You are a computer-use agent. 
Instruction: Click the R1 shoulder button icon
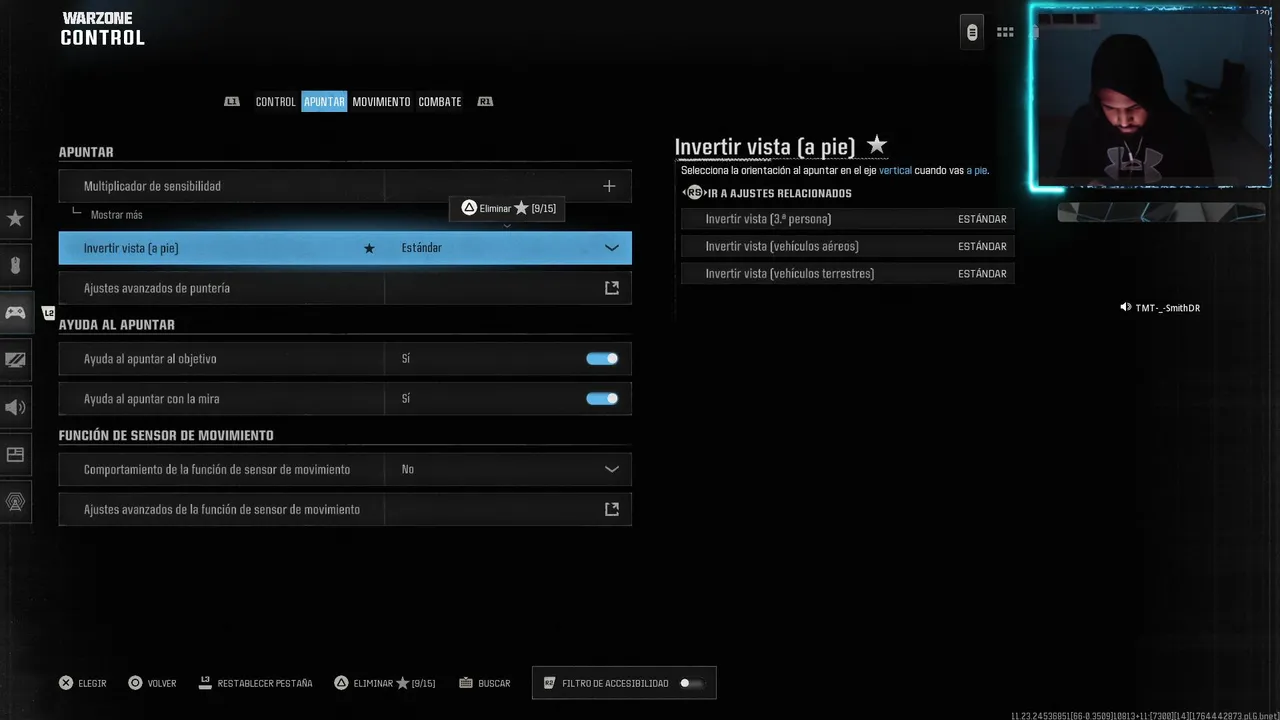pos(485,101)
